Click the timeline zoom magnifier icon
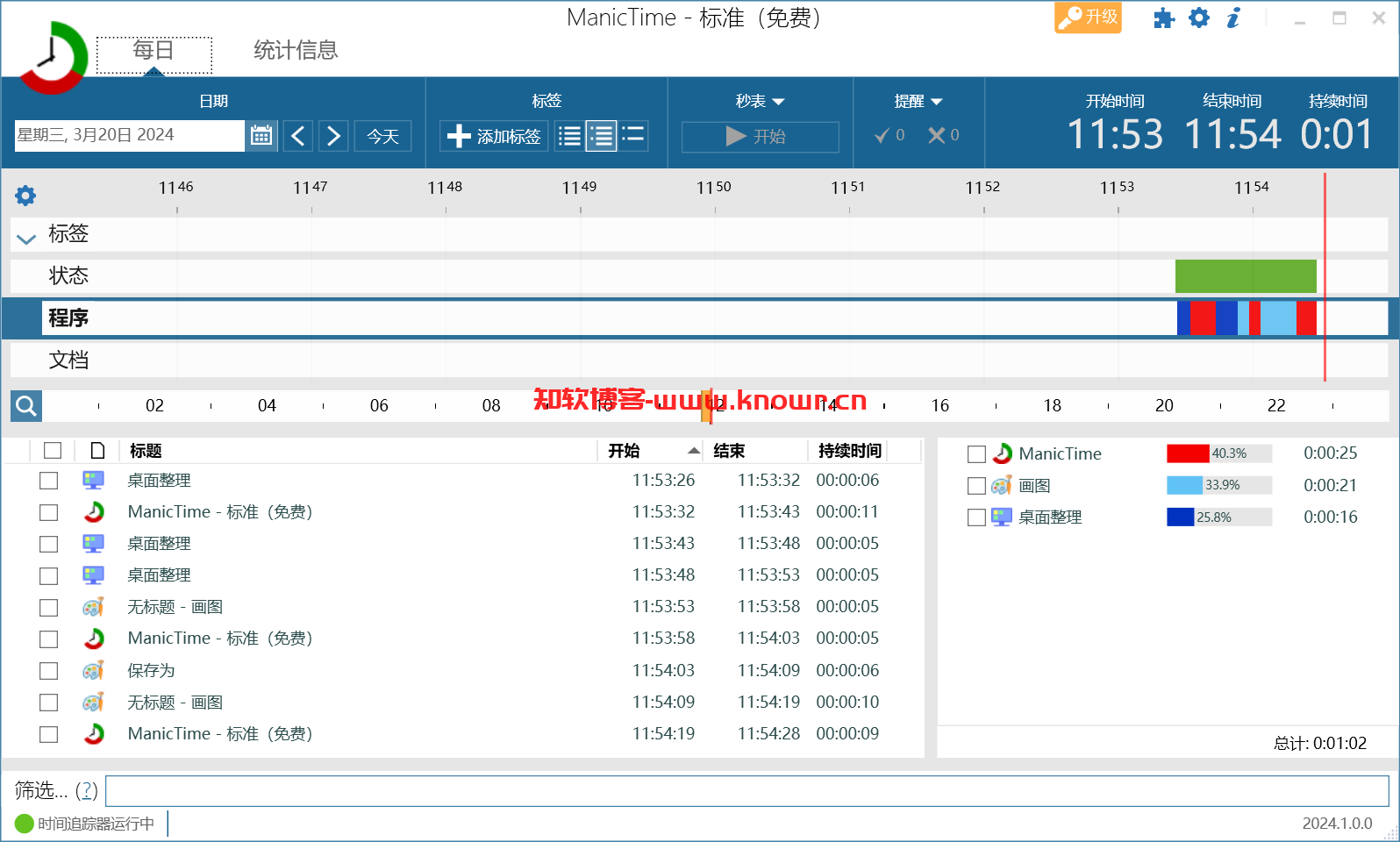The image size is (1400, 842). pyautogui.click(x=26, y=405)
